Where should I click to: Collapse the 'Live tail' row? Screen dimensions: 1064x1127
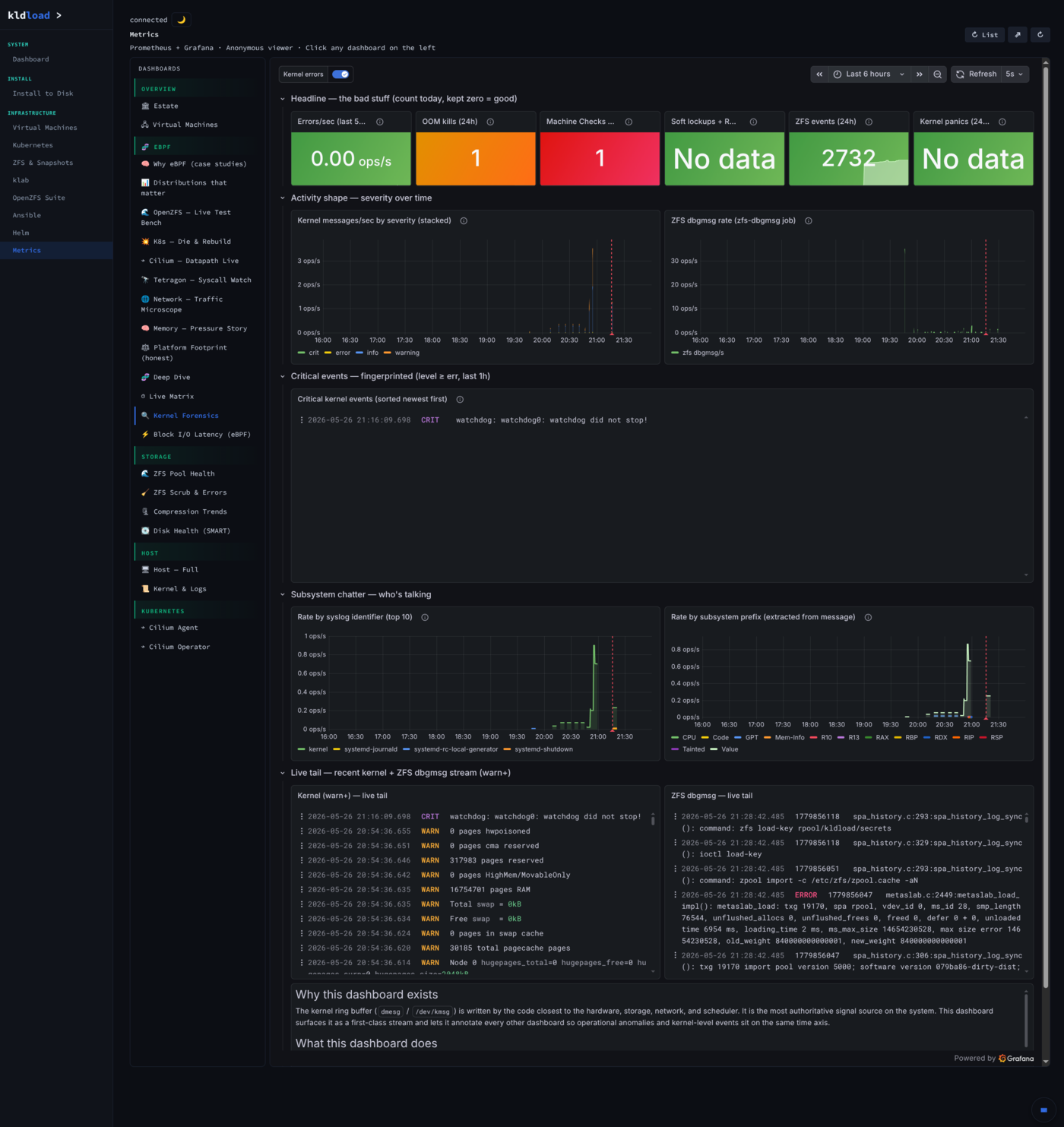pyautogui.click(x=283, y=774)
